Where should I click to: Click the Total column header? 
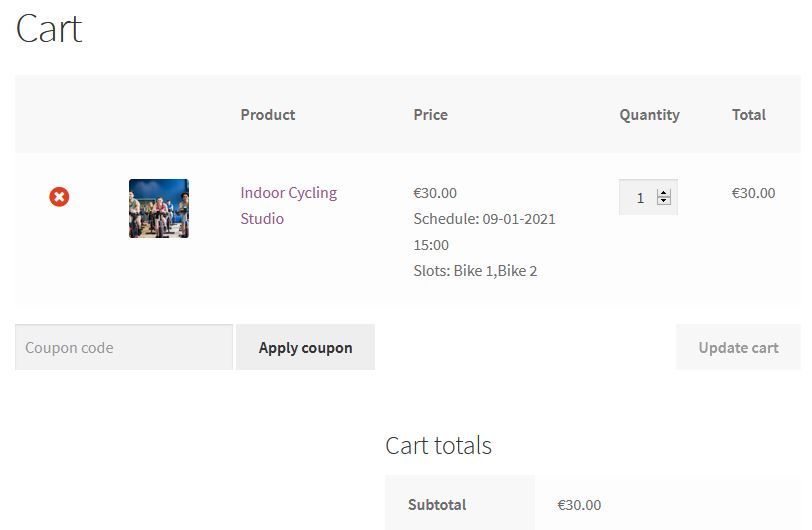pos(748,115)
